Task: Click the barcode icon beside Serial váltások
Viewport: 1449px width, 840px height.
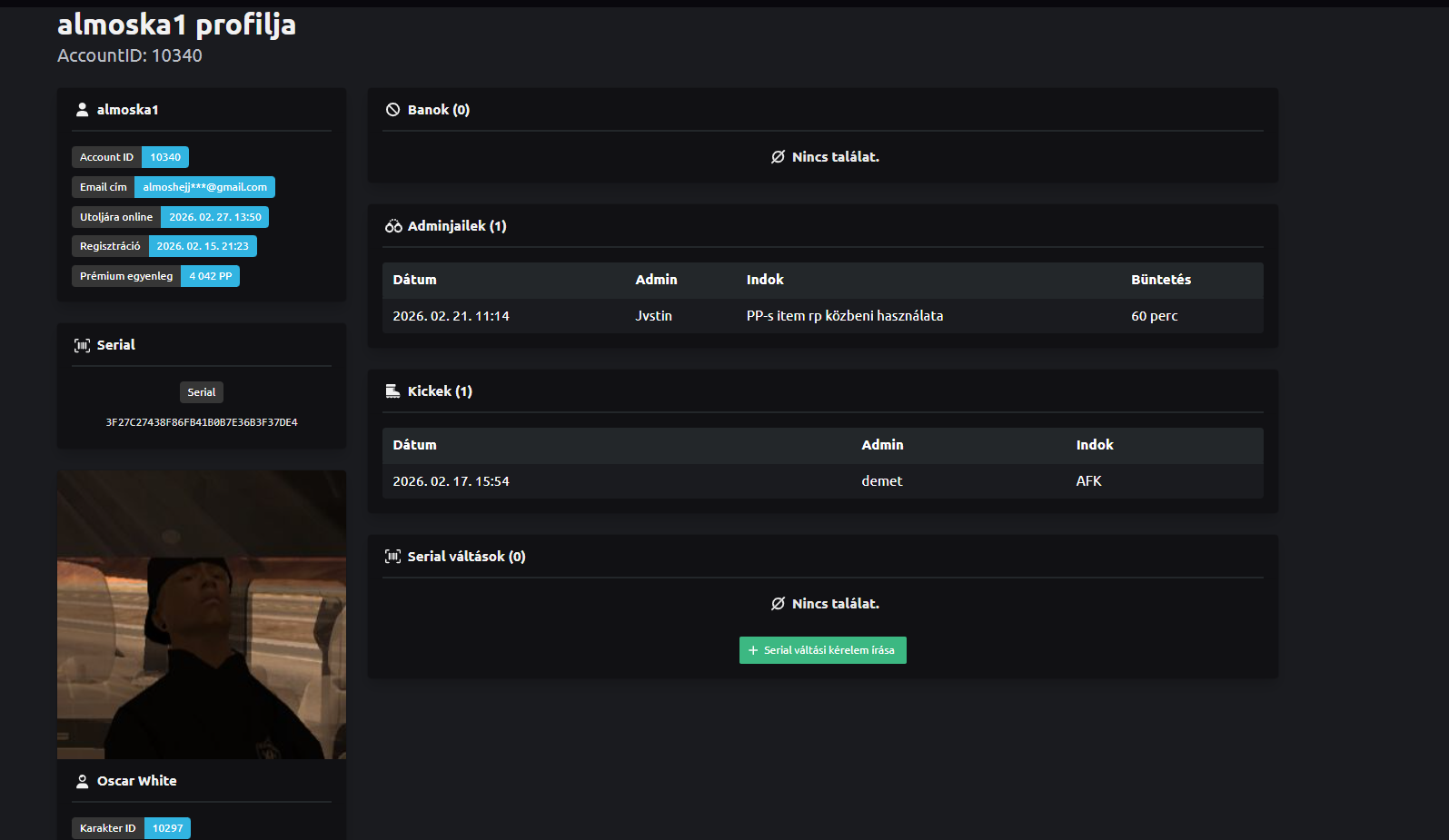Action: click(x=392, y=557)
